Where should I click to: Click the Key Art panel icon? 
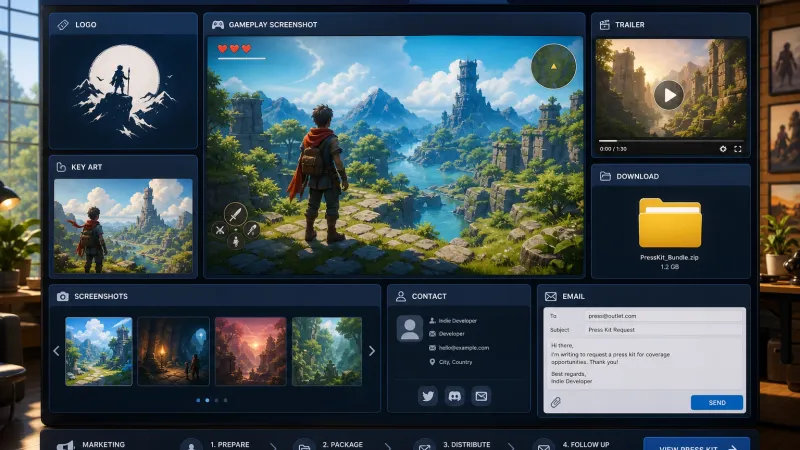click(x=61, y=167)
